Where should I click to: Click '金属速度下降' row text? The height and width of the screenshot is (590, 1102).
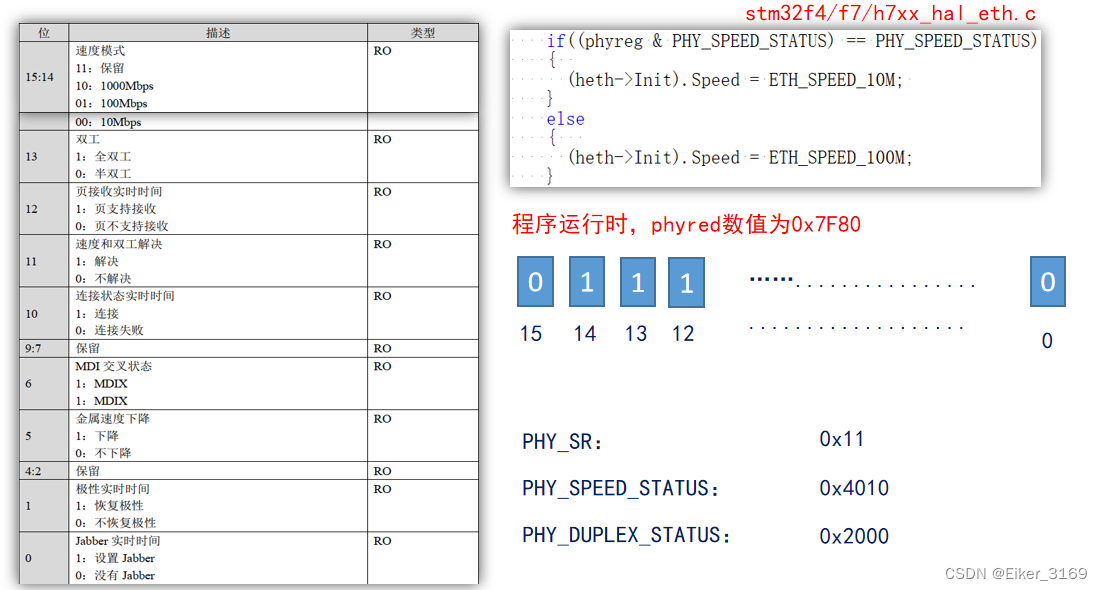(112, 418)
